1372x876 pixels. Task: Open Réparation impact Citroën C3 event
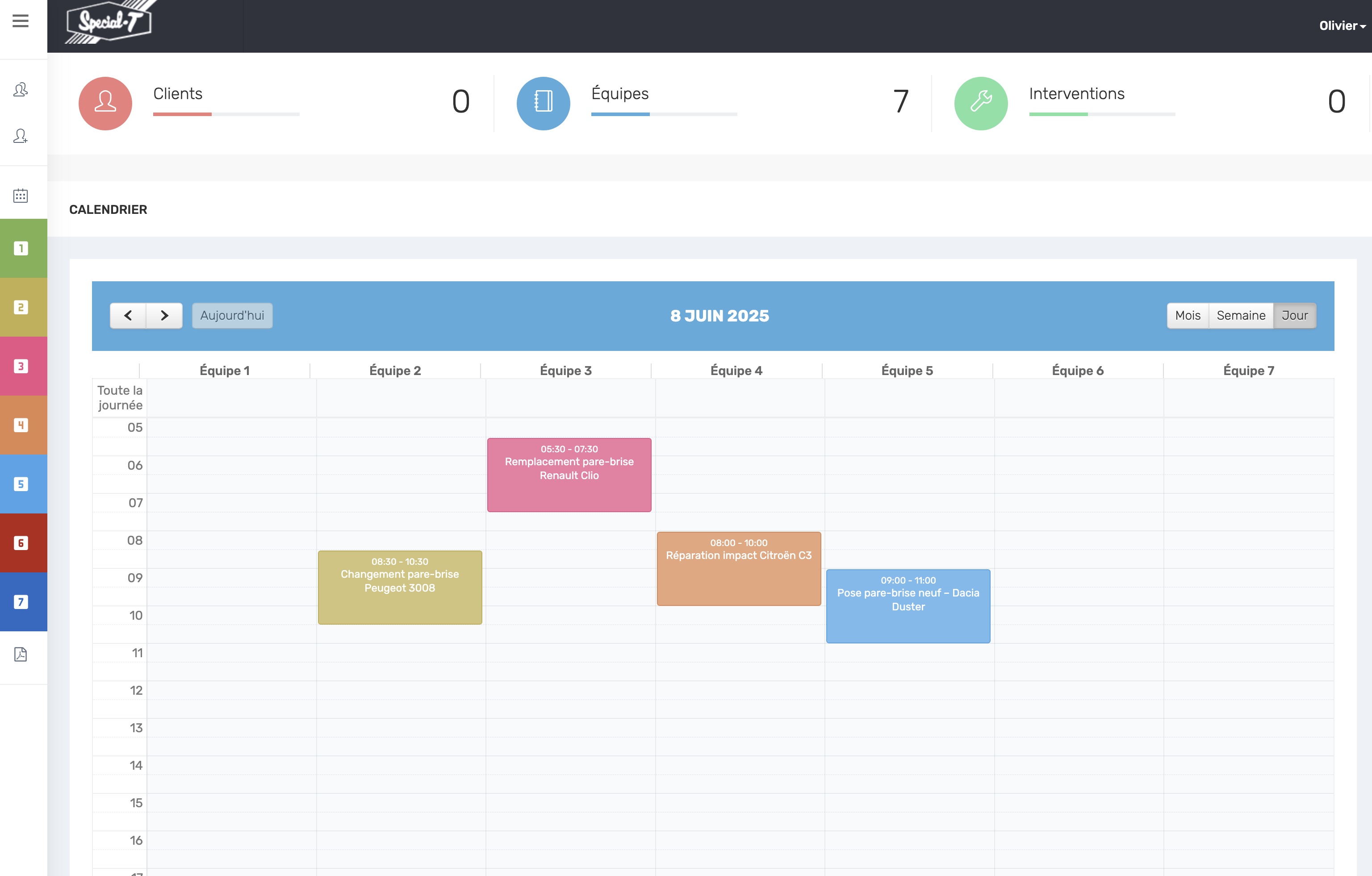click(738, 568)
